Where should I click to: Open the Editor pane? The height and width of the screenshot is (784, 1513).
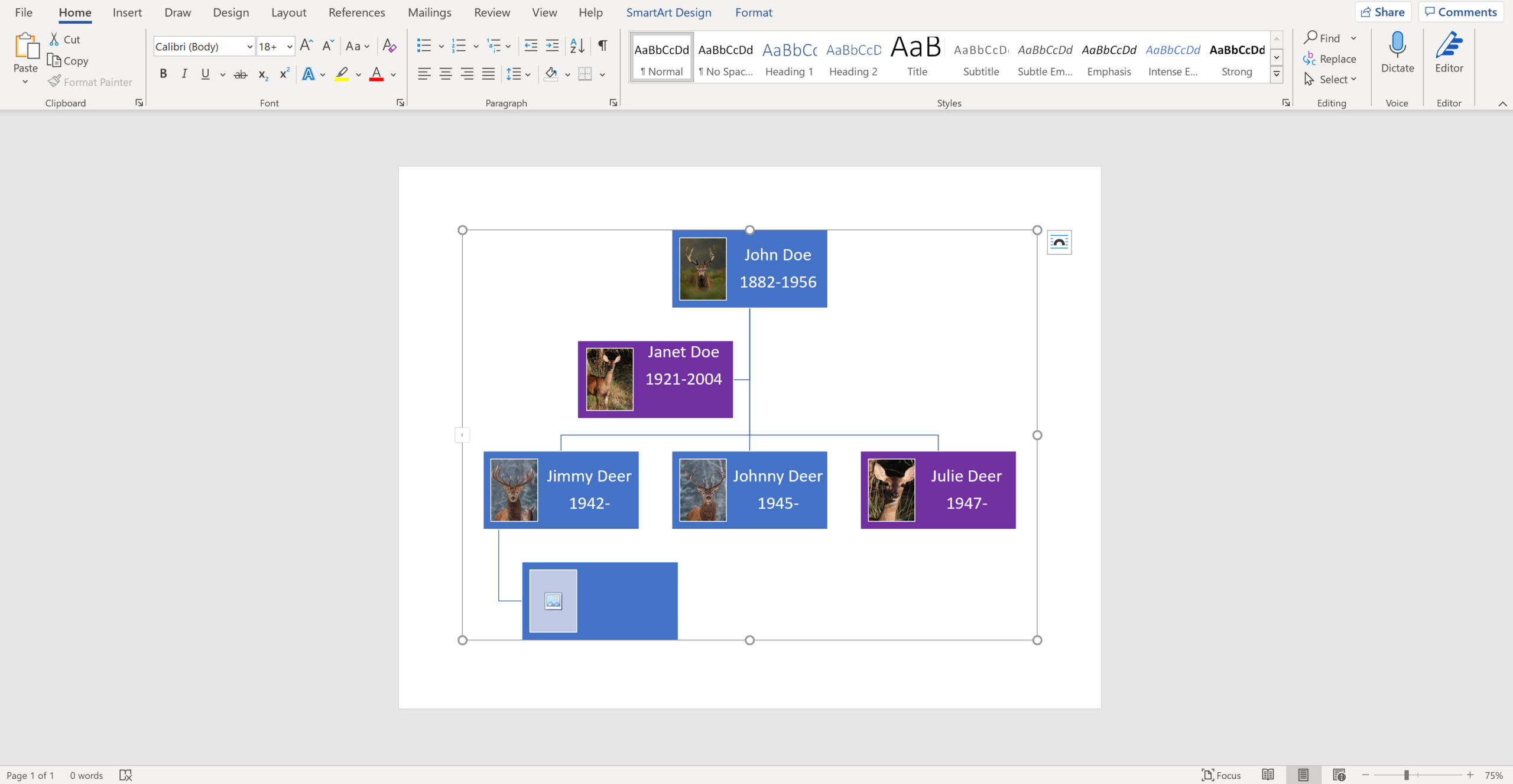(x=1449, y=52)
